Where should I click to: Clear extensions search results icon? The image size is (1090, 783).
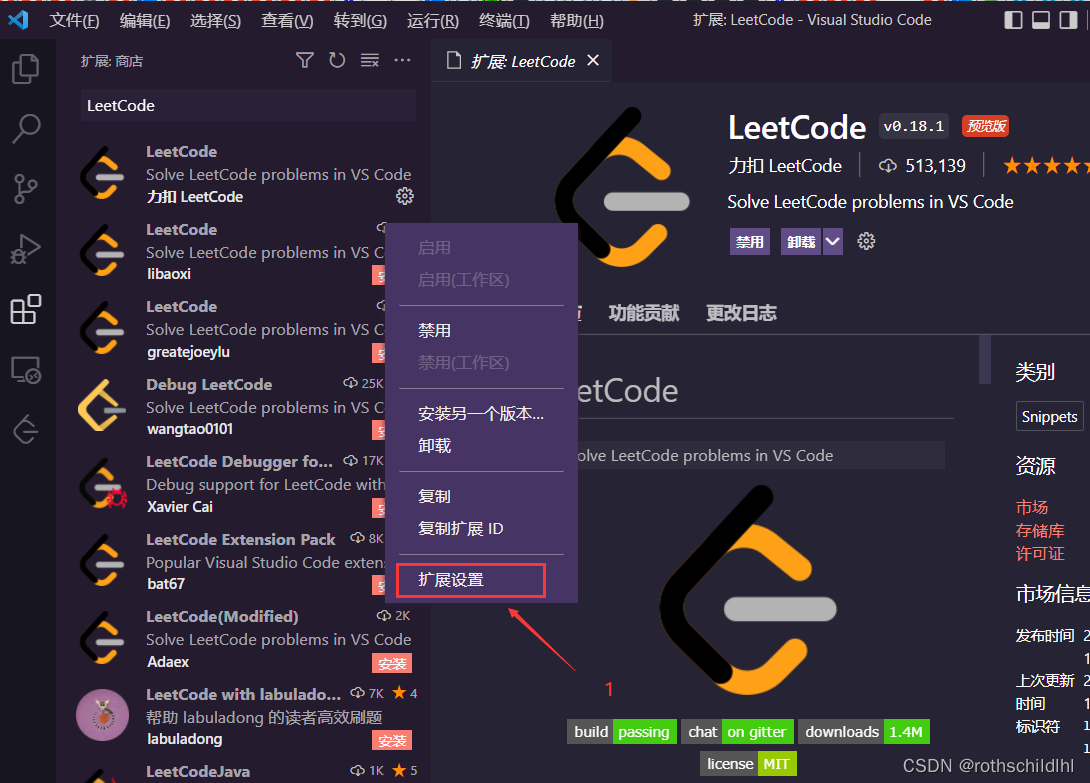pyautogui.click(x=370, y=60)
